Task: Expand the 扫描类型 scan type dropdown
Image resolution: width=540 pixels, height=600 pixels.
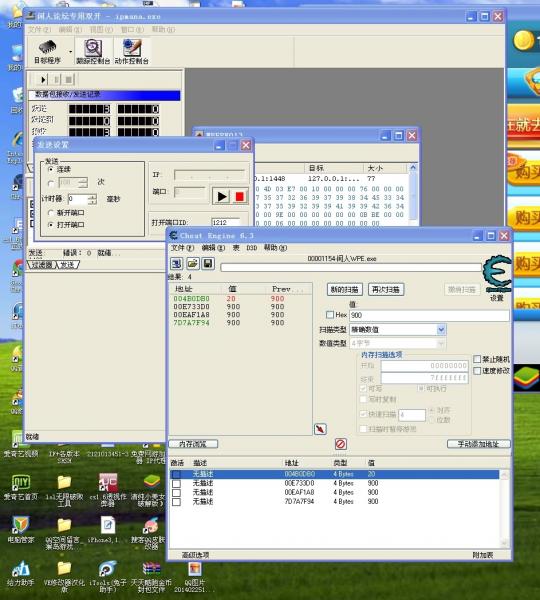Action: (441, 329)
